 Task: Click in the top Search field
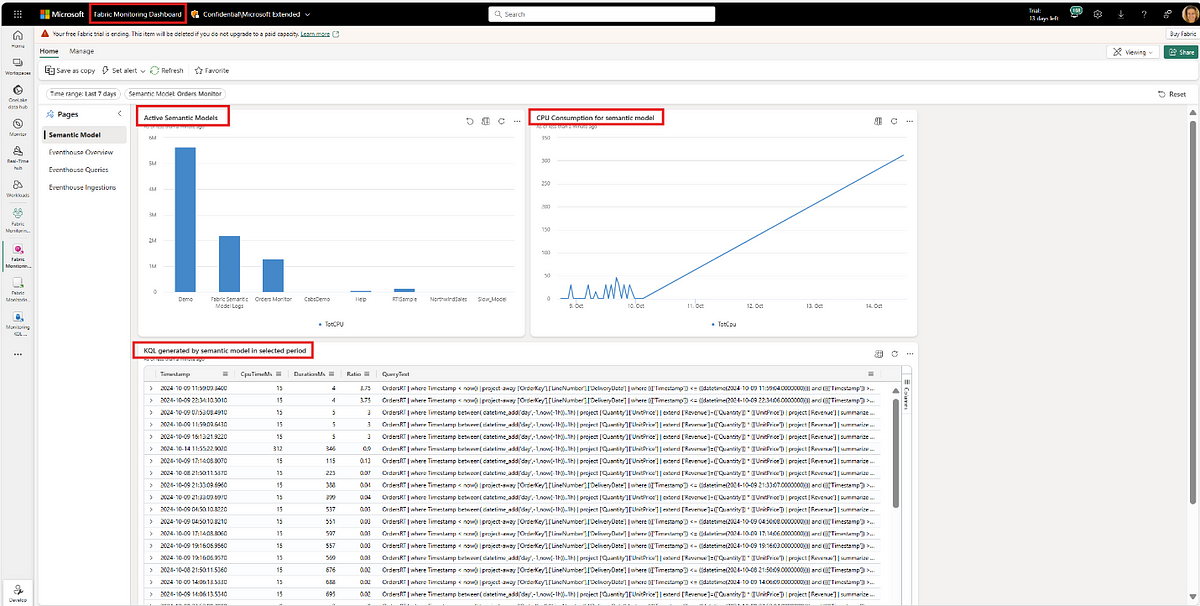point(600,14)
